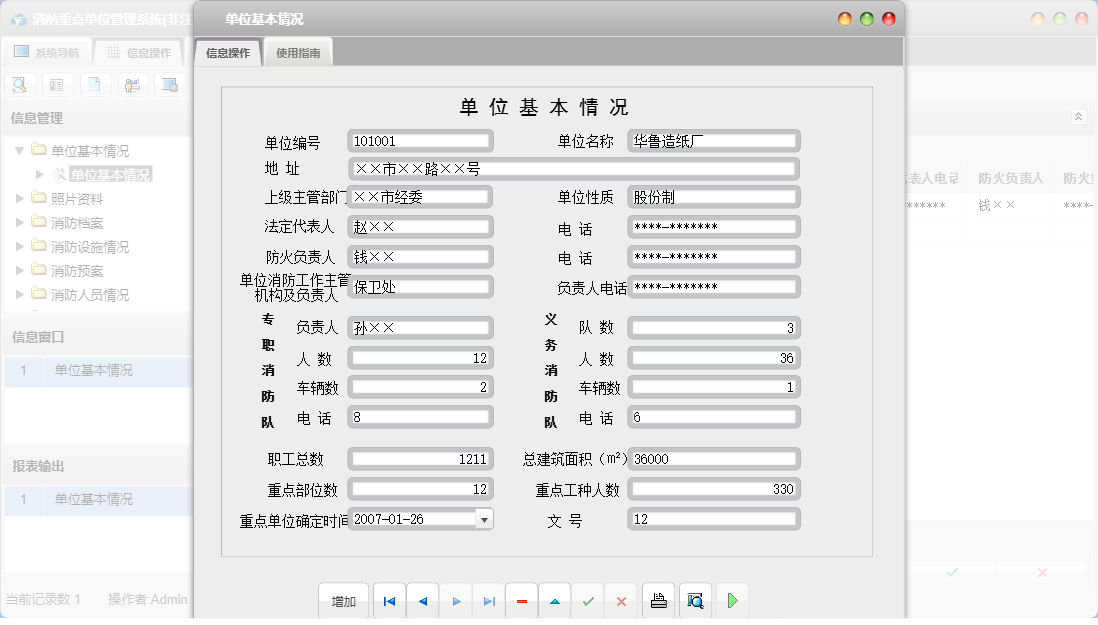
Task: Jump to the last record
Action: coord(488,600)
